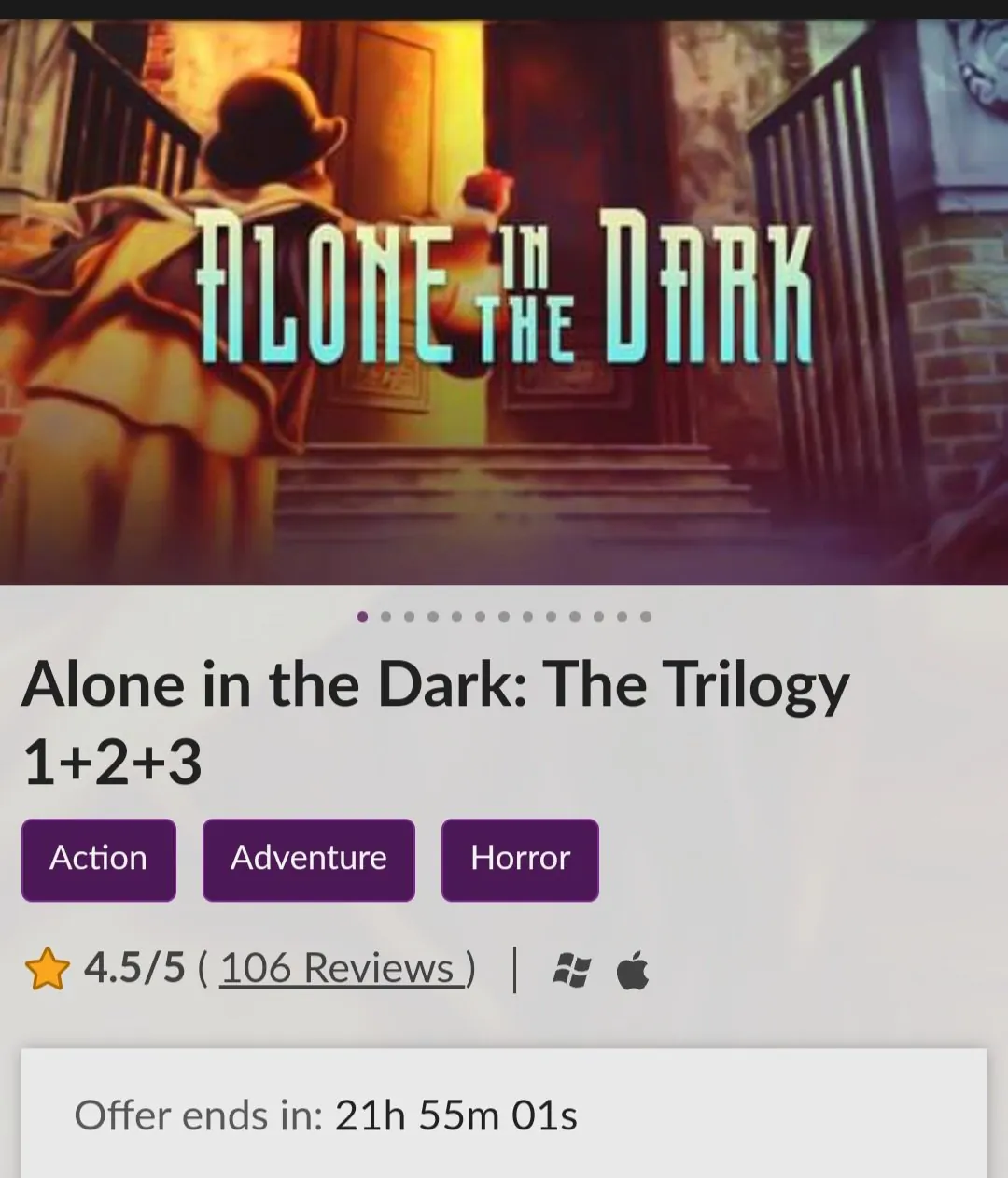Tap the gold star rating icon
Viewport: 1008px width, 1178px height.
click(48, 969)
